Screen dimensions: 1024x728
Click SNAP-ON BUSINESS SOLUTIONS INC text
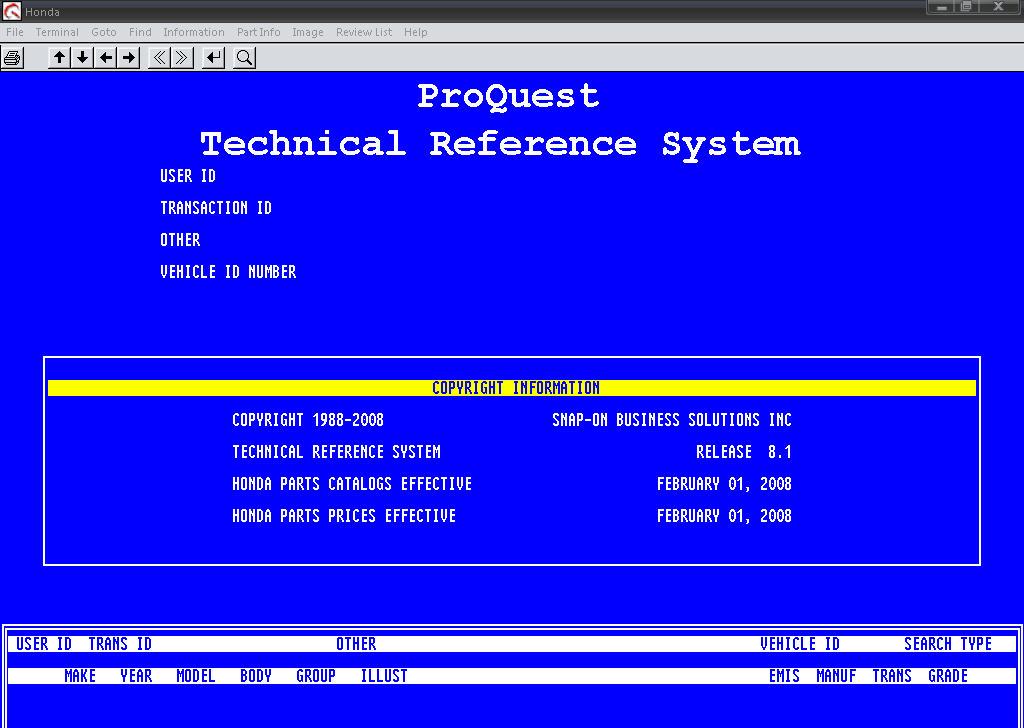672,420
